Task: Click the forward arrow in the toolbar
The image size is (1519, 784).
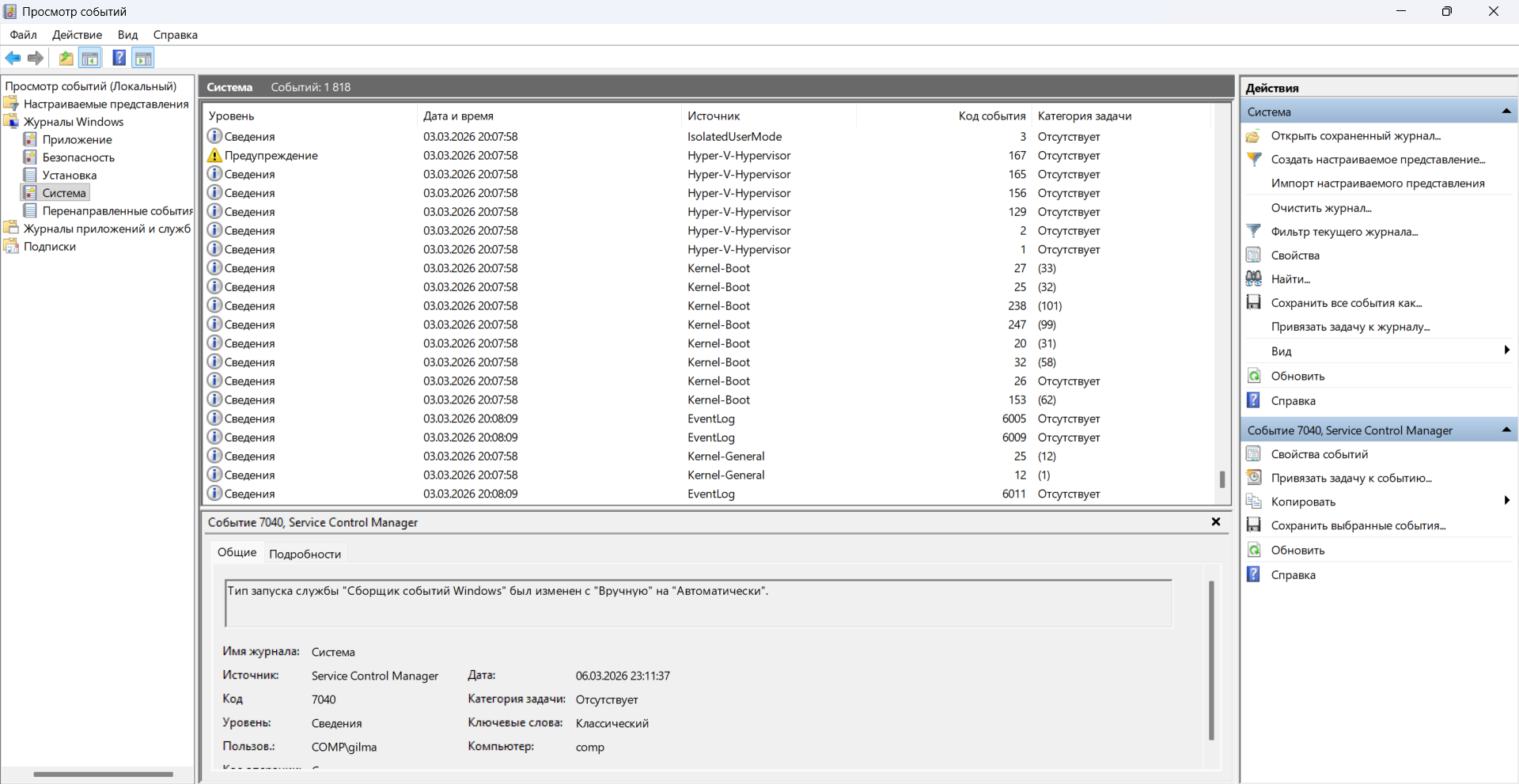Action: coord(36,58)
